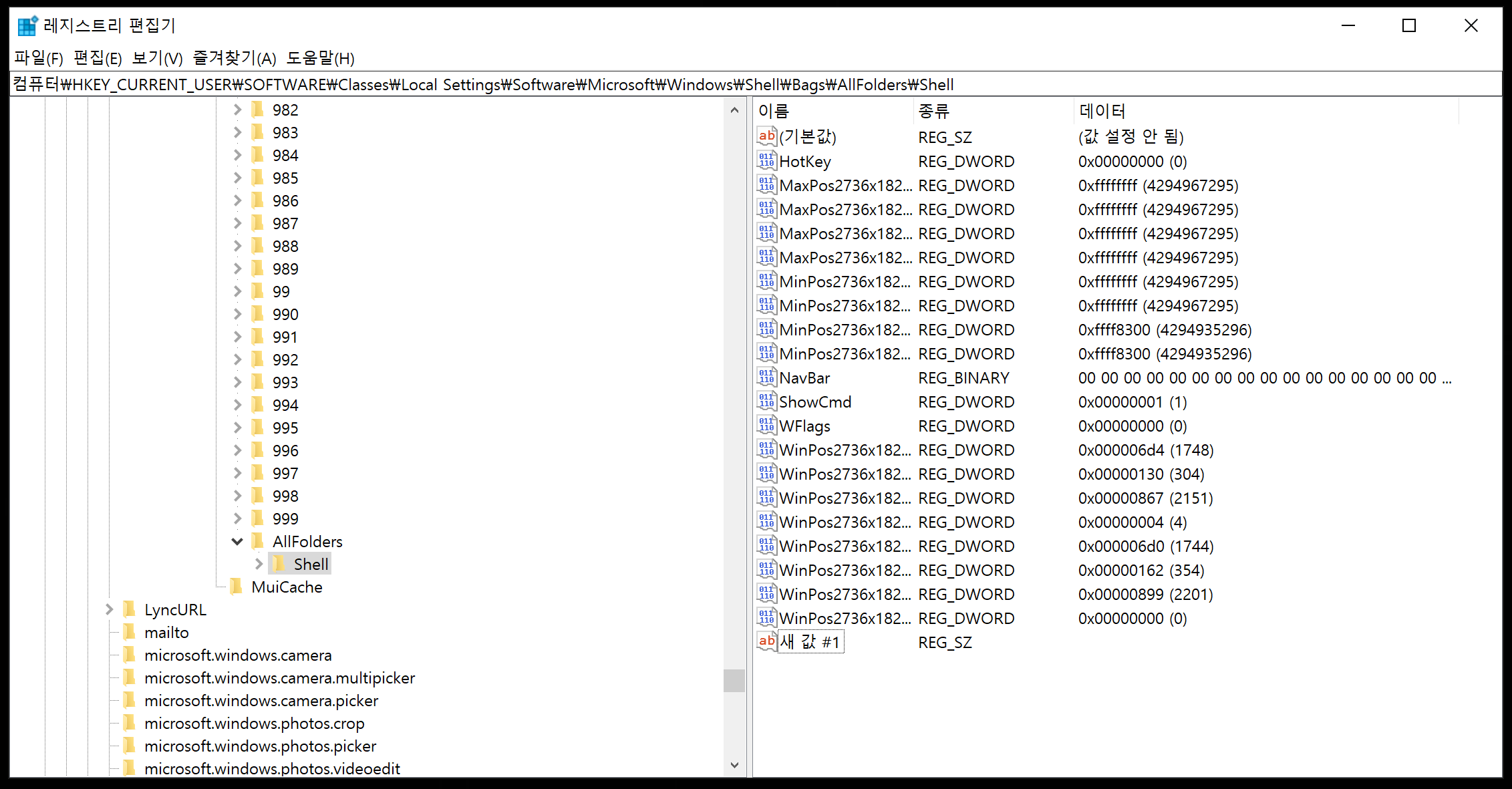Click the Registry Editor app icon in title bar
The width and height of the screenshot is (1512, 789).
(x=27, y=25)
